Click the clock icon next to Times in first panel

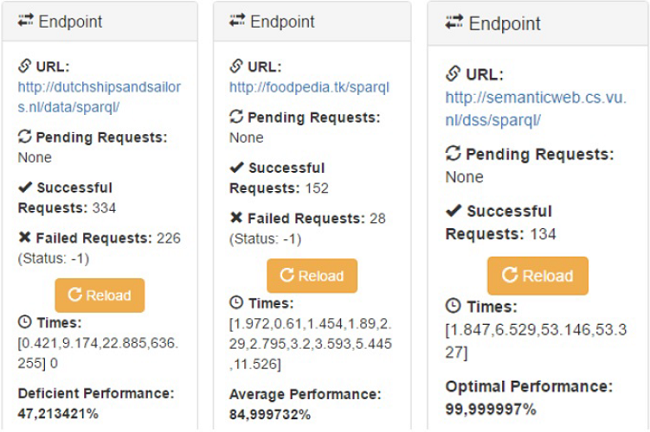click(25, 323)
